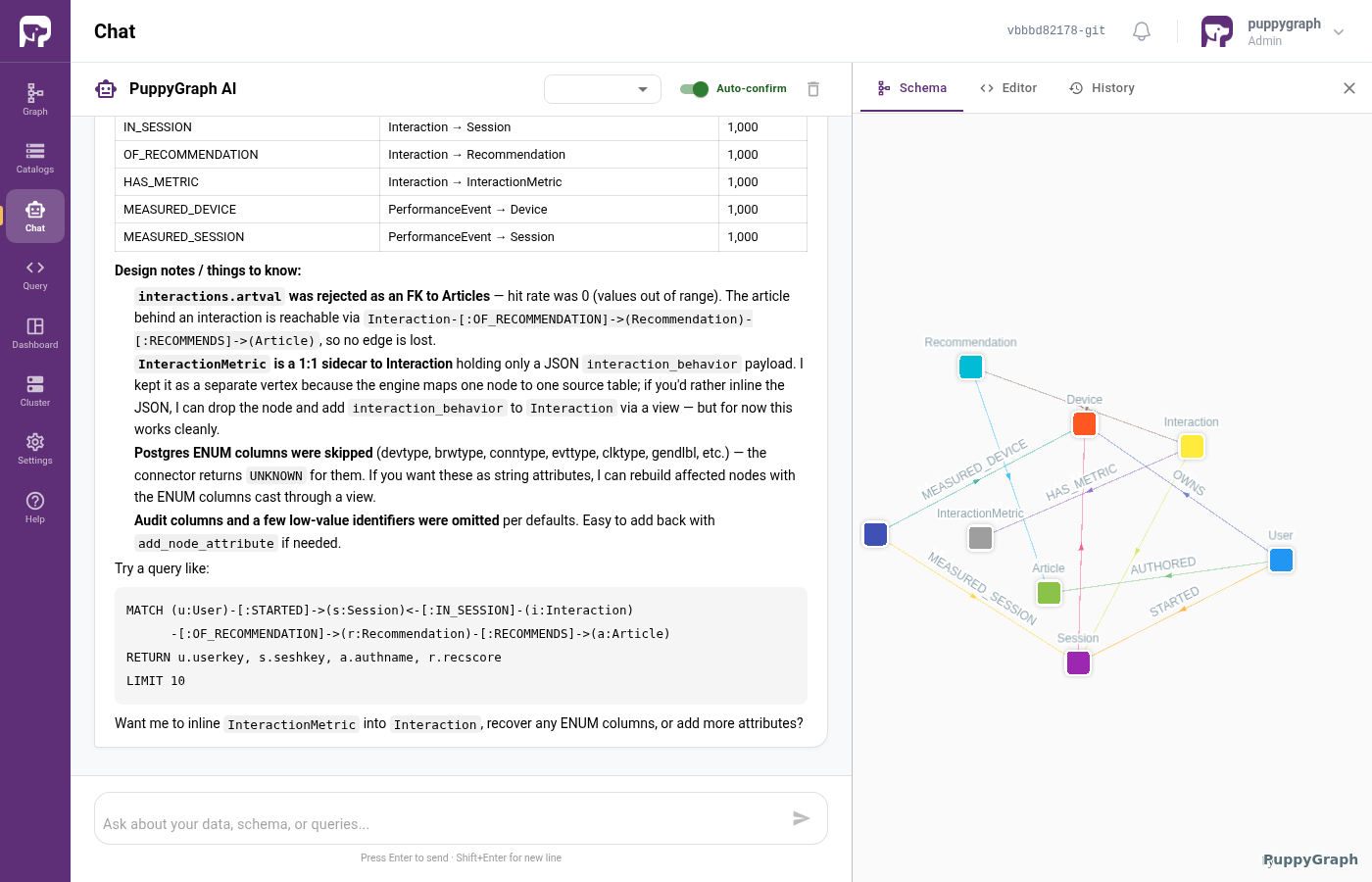
Task: Click the MEASURED_DEVICE table cell
Action: [x=247, y=210]
